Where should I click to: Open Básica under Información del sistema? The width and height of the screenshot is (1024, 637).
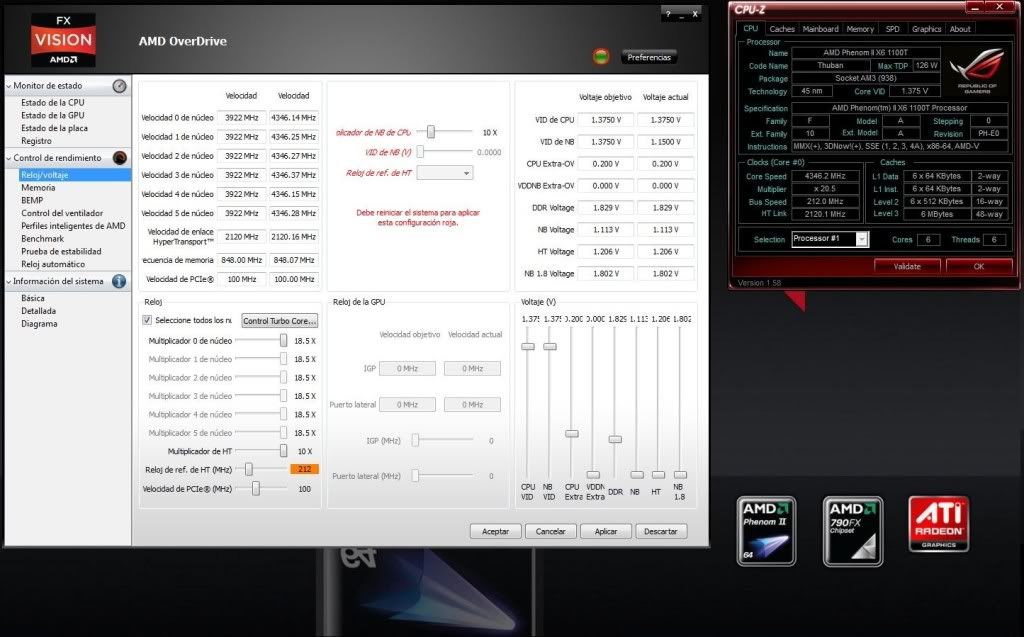click(x=33, y=298)
